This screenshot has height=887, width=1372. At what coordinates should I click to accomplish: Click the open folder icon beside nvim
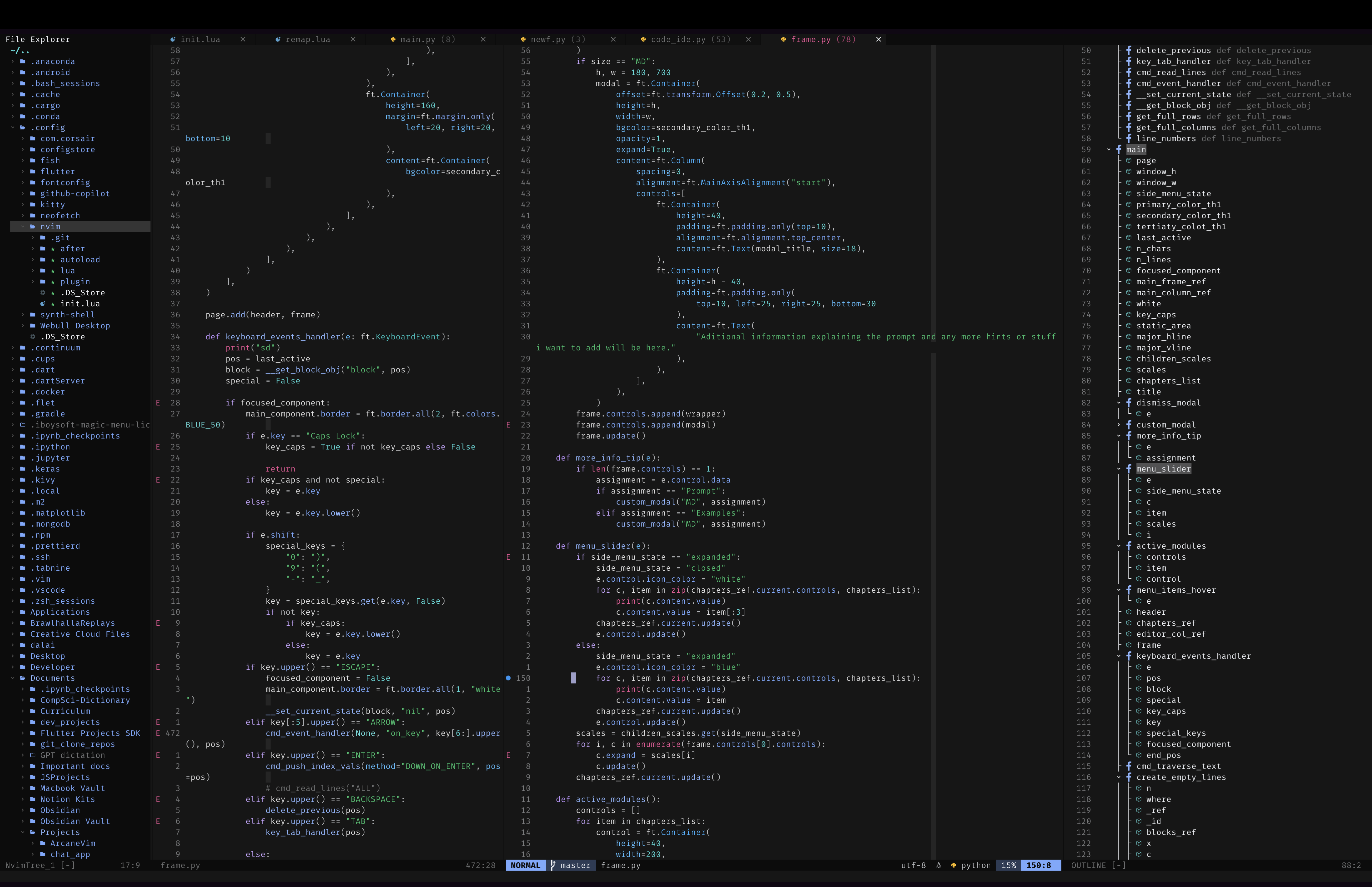[33, 226]
